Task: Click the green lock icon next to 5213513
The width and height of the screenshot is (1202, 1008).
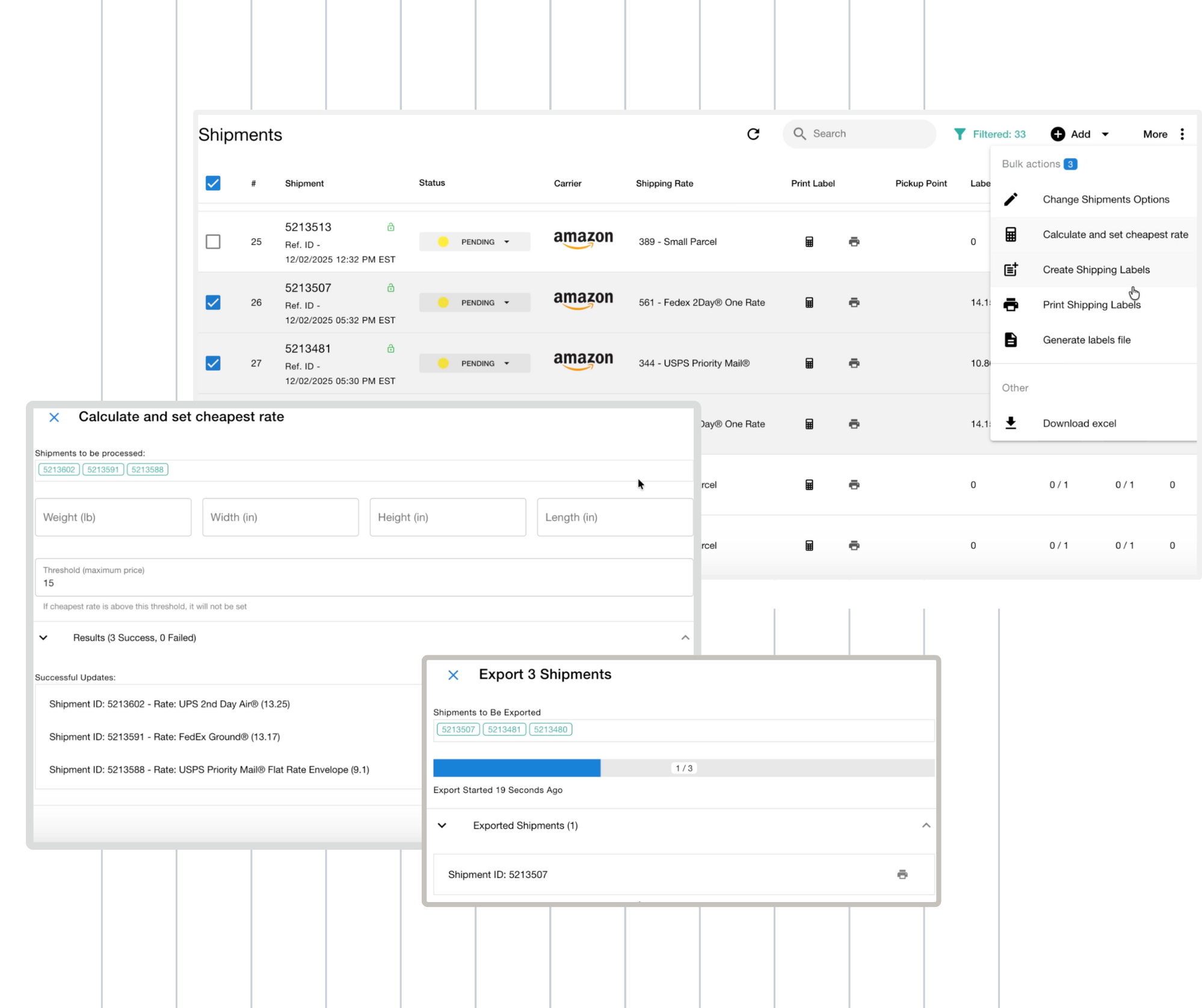Action: [x=390, y=227]
